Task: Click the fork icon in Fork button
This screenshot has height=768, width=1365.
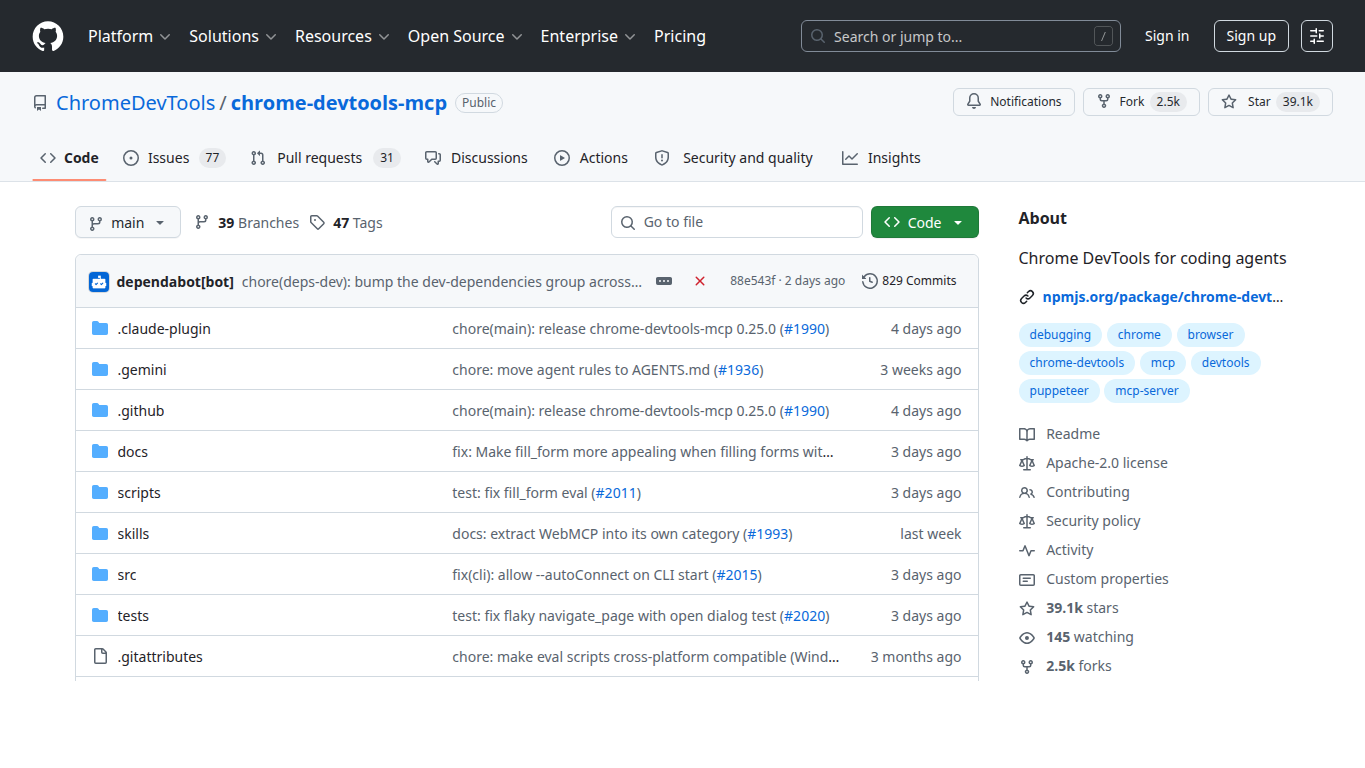Action: coord(1104,102)
